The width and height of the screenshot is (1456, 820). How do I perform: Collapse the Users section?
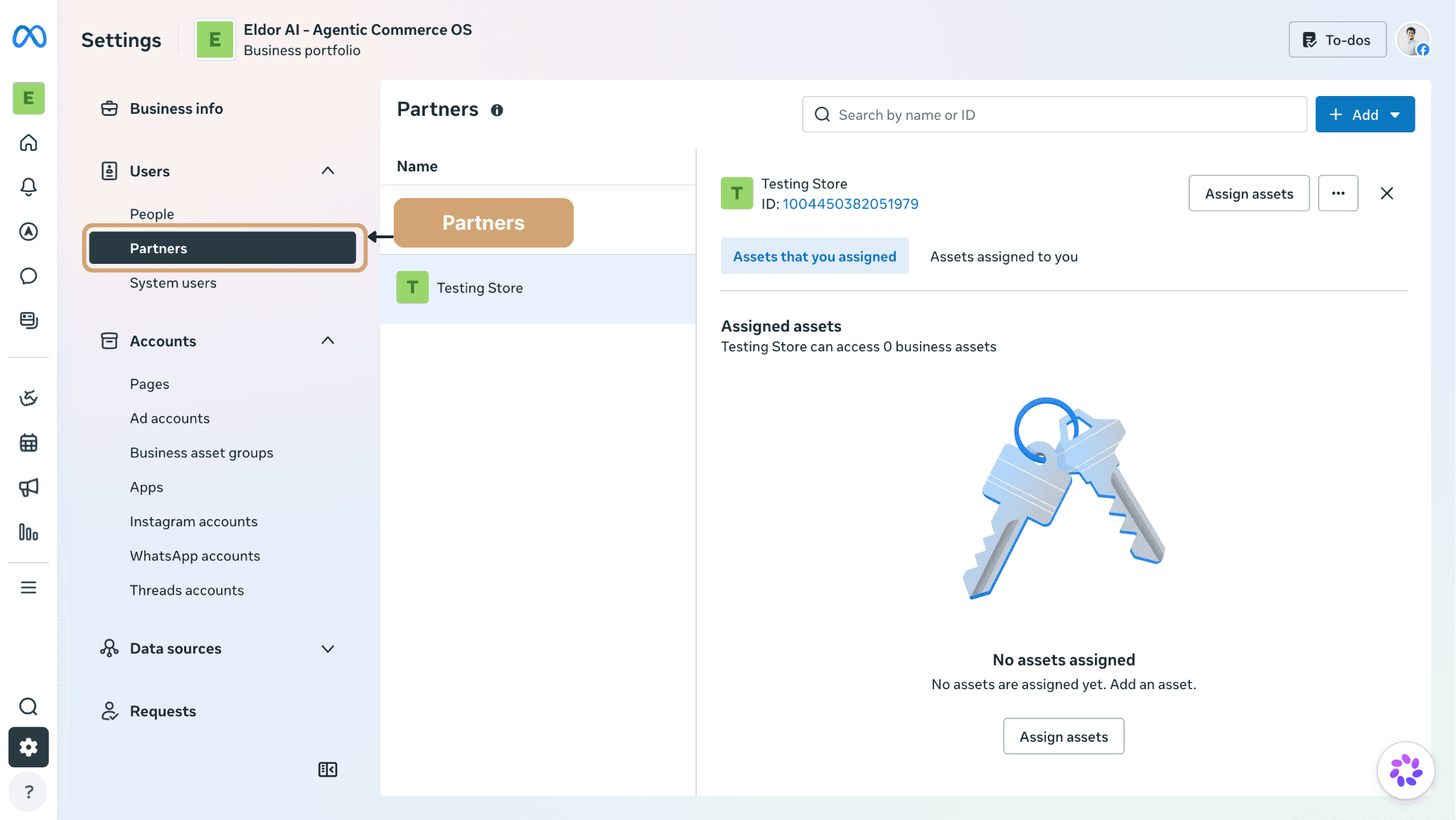tap(328, 171)
